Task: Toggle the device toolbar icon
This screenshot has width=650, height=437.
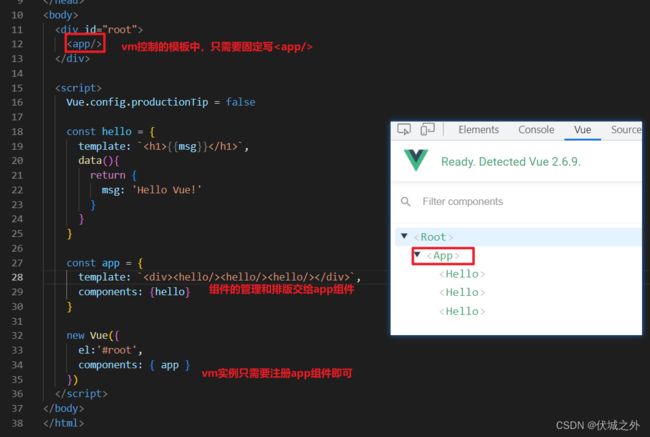Action: [x=427, y=129]
